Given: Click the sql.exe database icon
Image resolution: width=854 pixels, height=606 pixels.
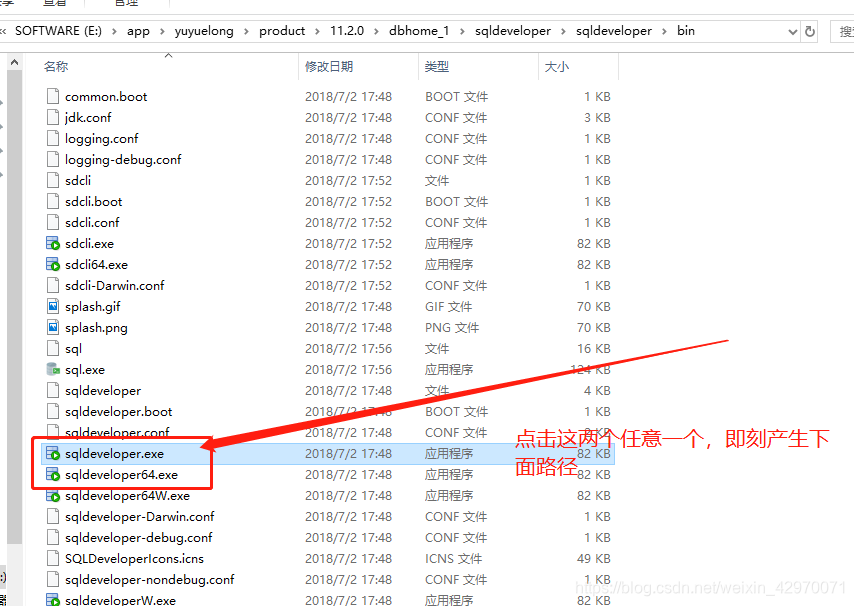Looking at the screenshot, I should (x=53, y=370).
